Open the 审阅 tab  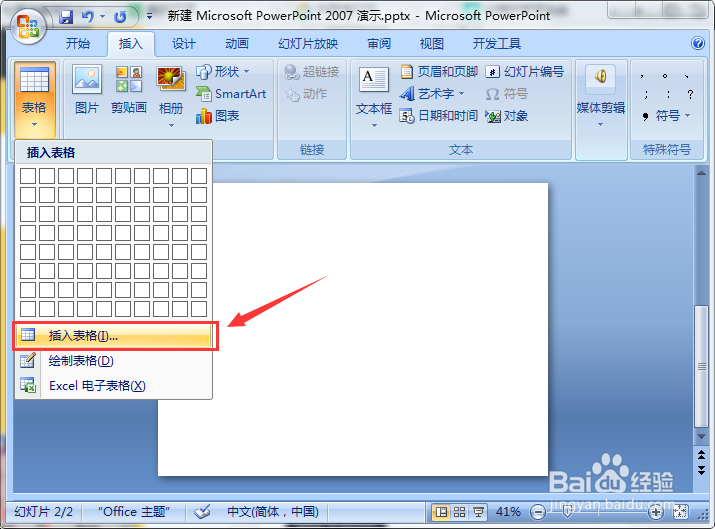pos(379,44)
